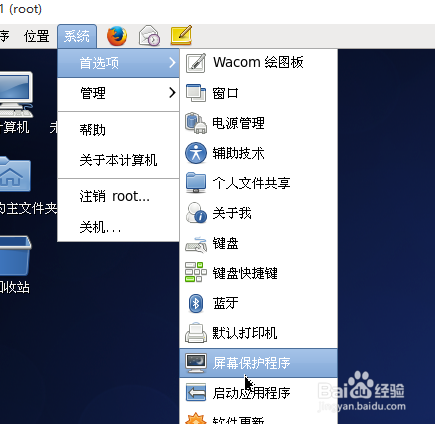Click the 个人文件共享 folder icon
Viewport: 435px width, 424px height.
(196, 183)
